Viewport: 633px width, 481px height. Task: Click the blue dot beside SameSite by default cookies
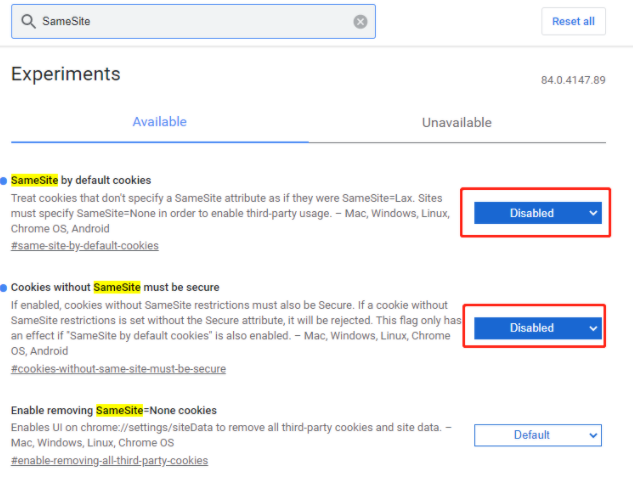pyautogui.click(x=4, y=181)
